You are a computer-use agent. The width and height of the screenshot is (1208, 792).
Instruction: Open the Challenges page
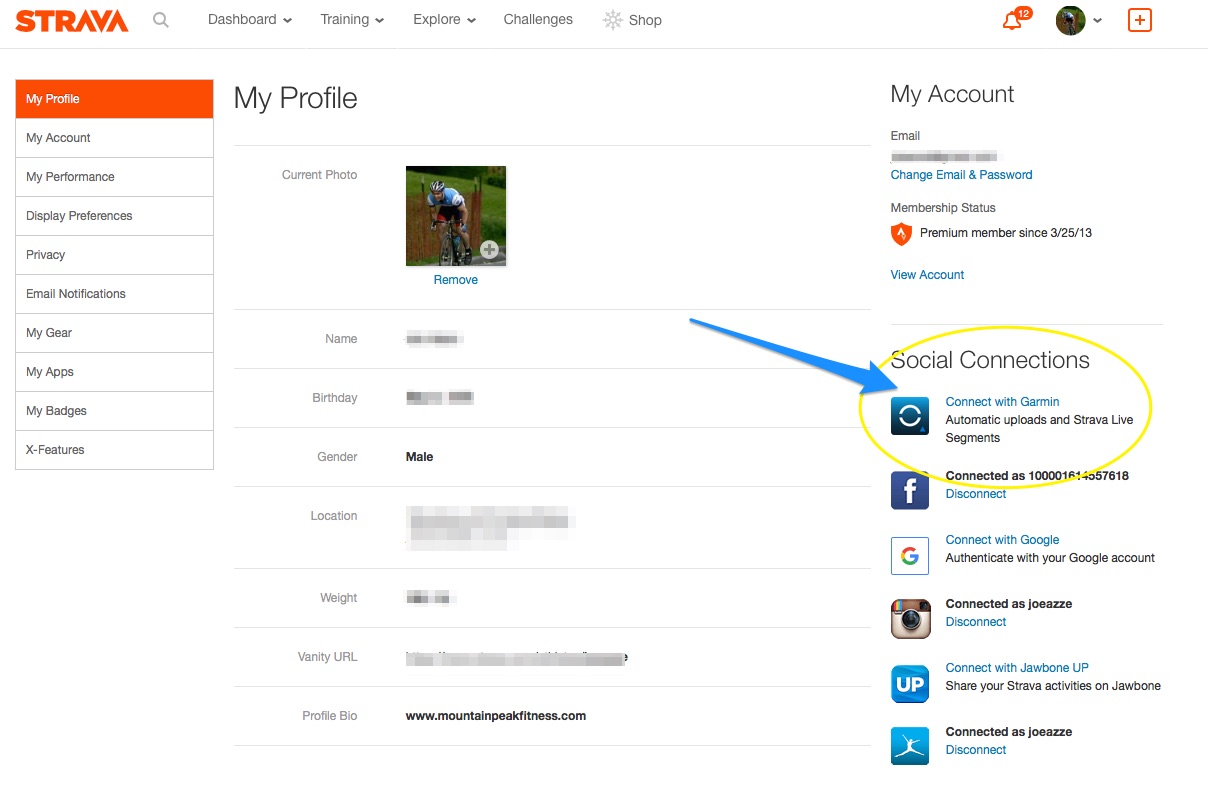pyautogui.click(x=538, y=20)
